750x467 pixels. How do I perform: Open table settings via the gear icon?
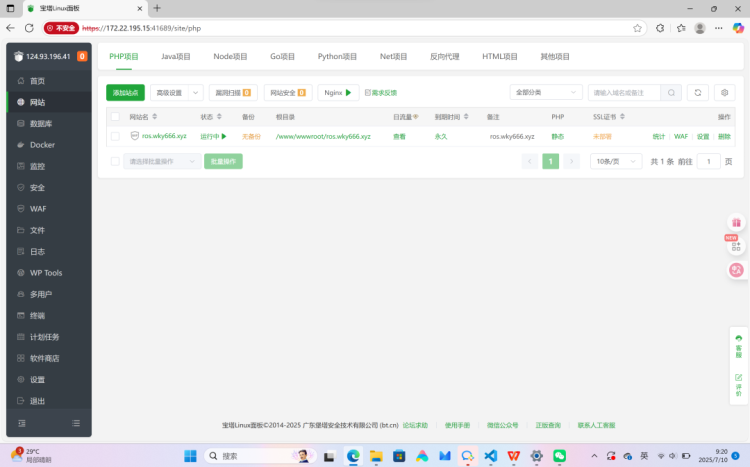pyautogui.click(x=725, y=93)
